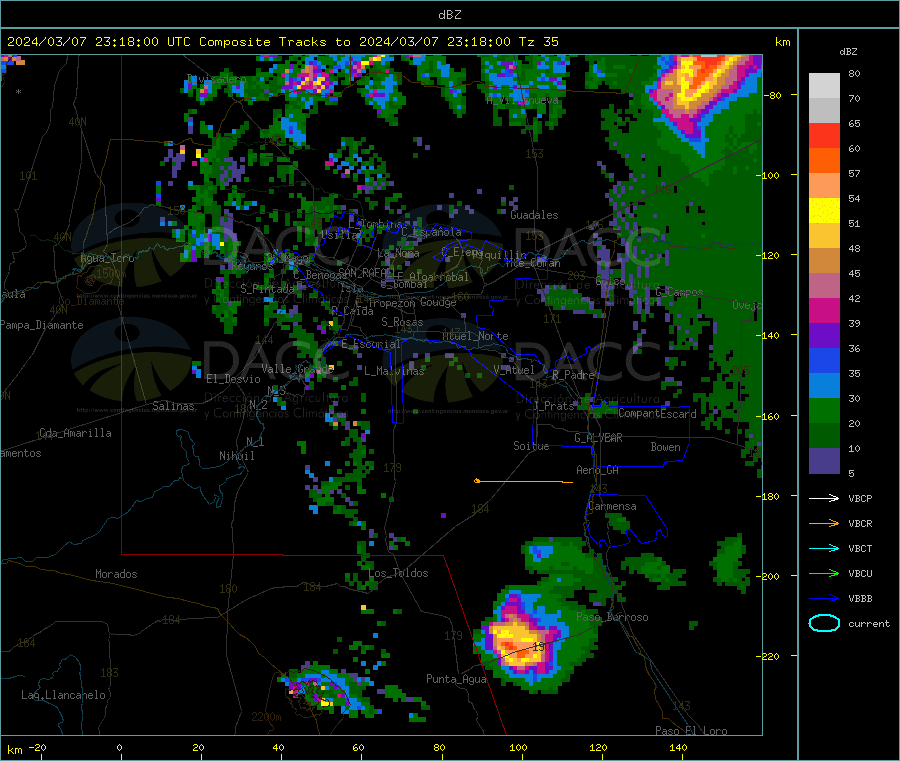The width and height of the screenshot is (900, 761).
Task: Click the 'Aero_GA' map label
Action: pyautogui.click(x=598, y=470)
